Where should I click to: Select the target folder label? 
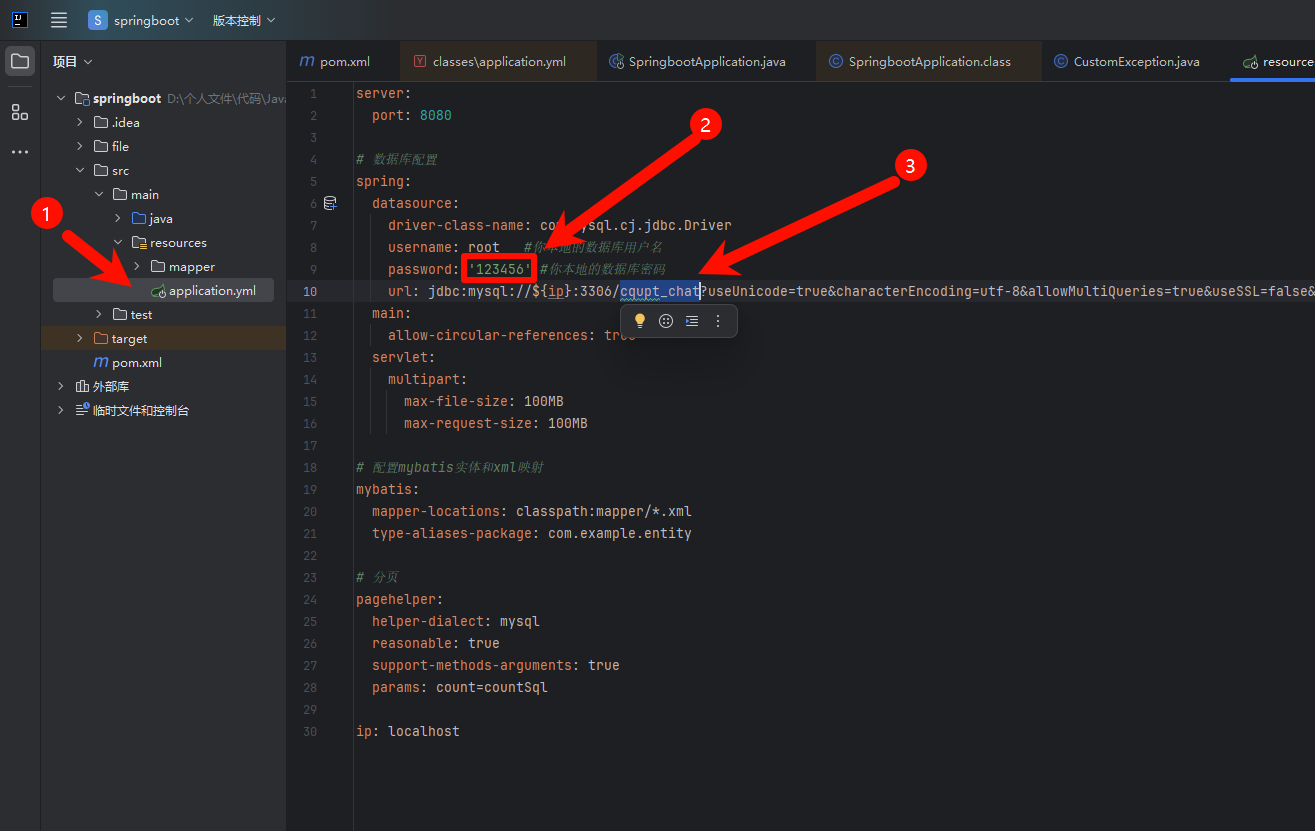coord(129,339)
